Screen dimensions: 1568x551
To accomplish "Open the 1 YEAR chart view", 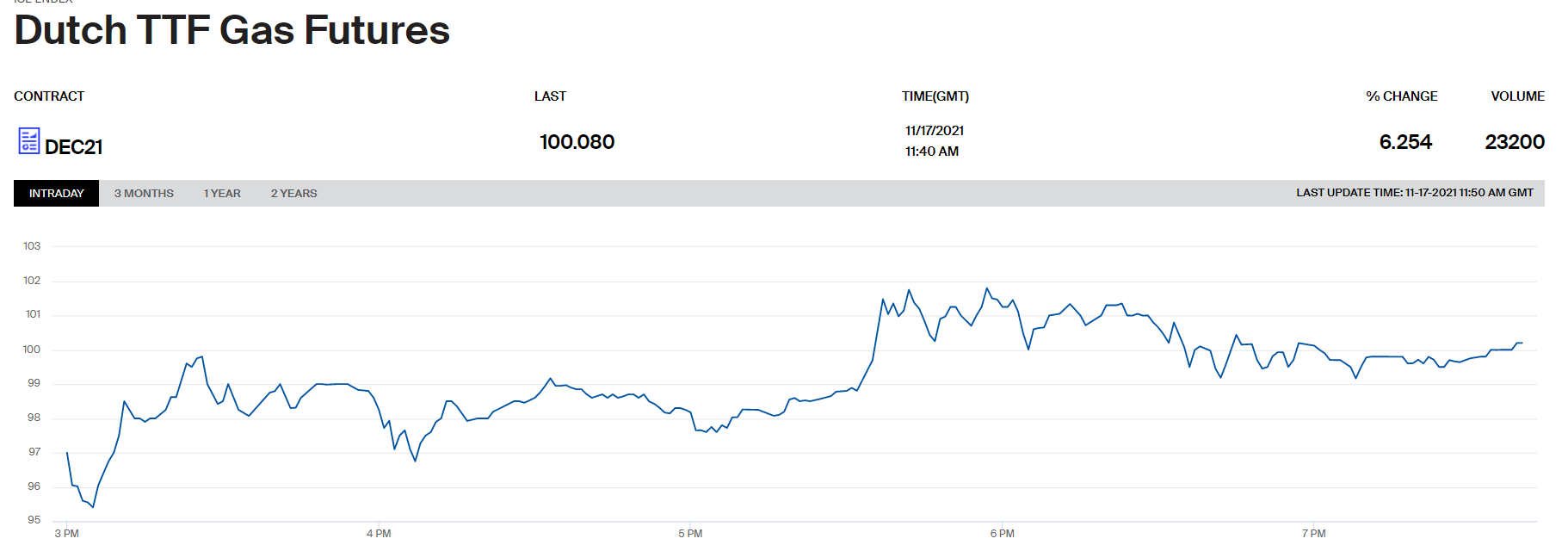I will (222, 194).
